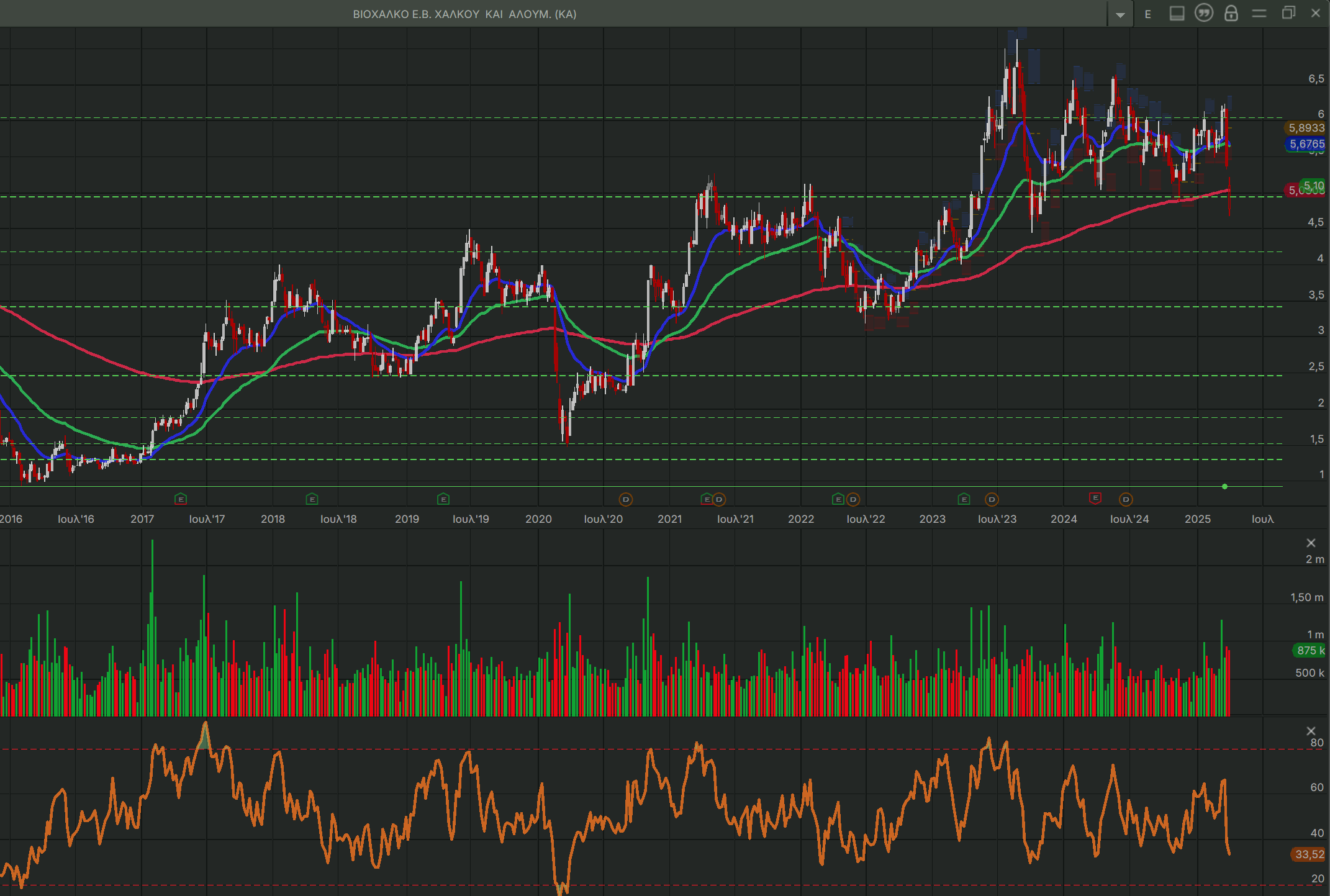Click the 'E' events toggle in the title bar

1148,14
